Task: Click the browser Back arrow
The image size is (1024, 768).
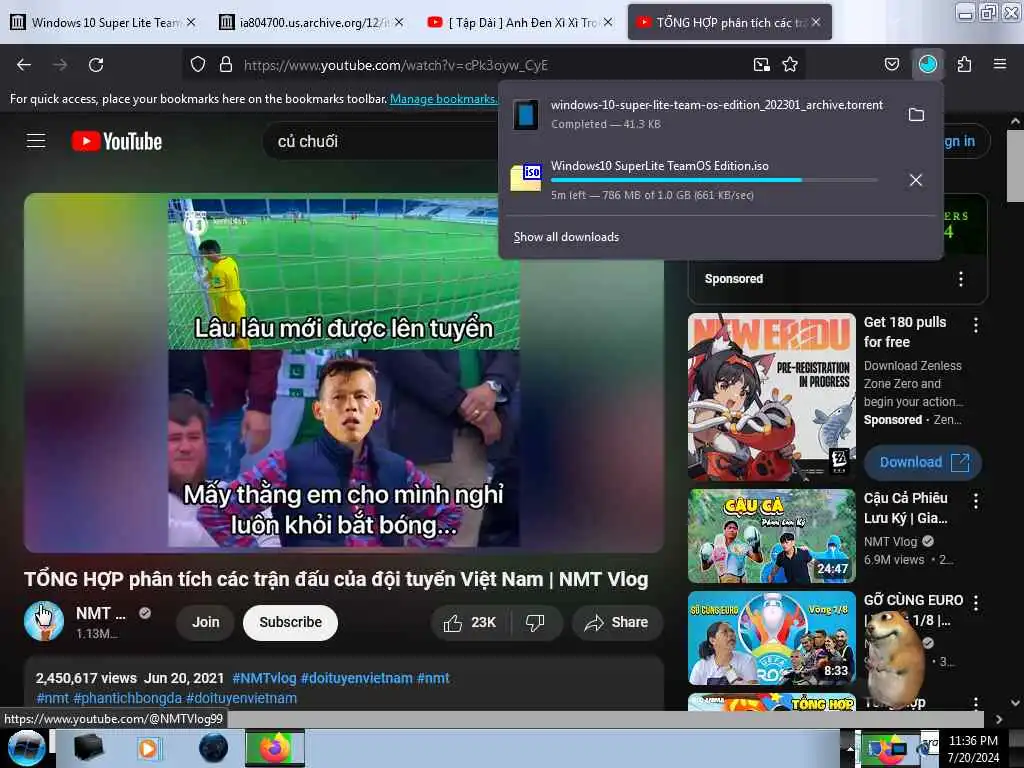Action: coord(24,65)
